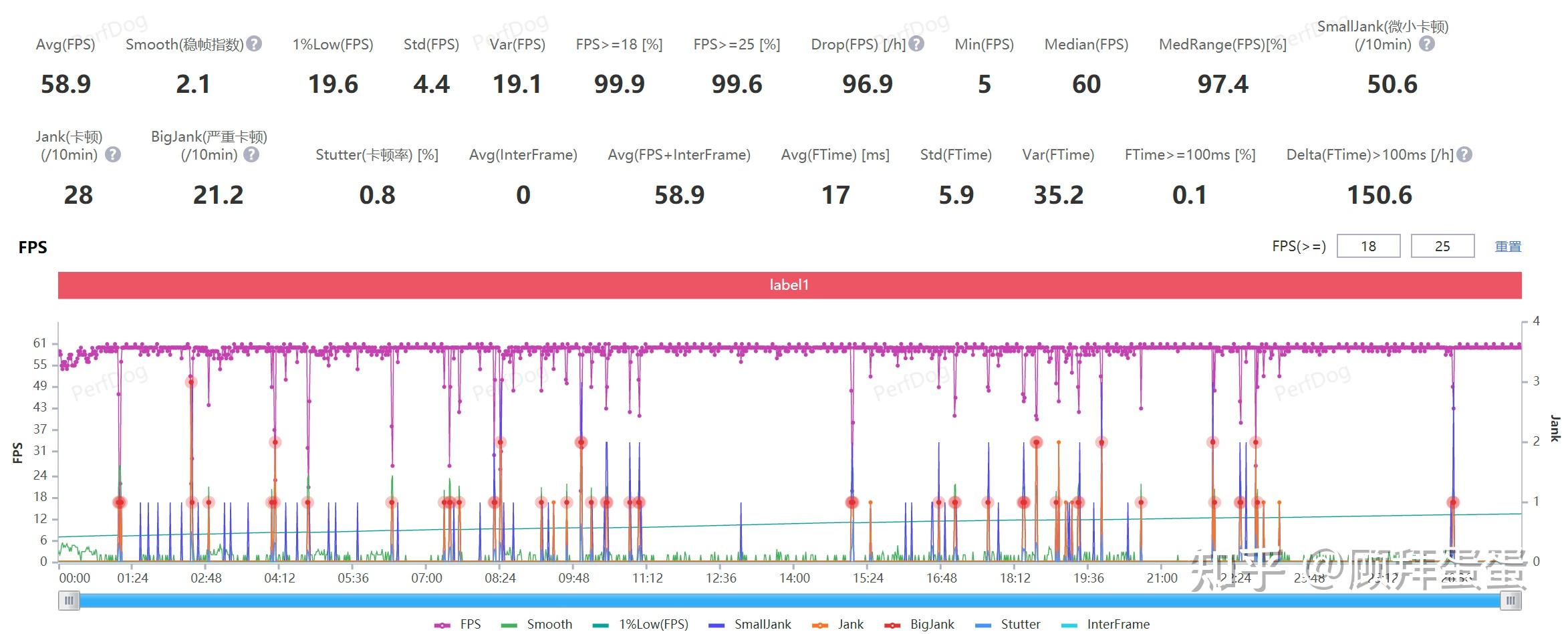Grab left handle of time range slider
This screenshot has height=634, width=1568.
tap(69, 601)
